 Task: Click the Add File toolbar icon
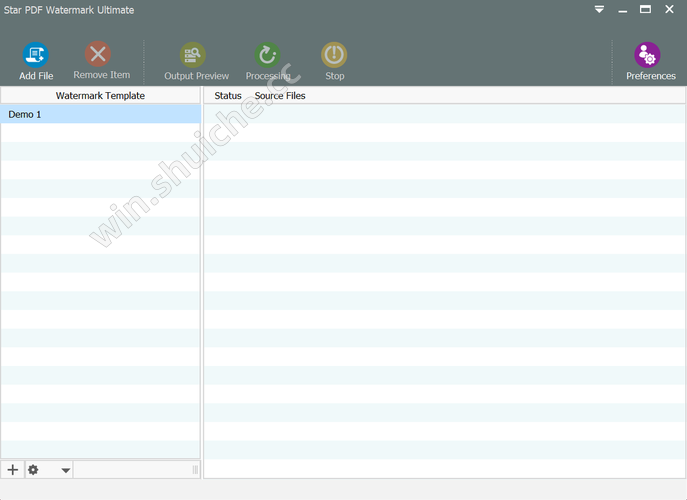coord(35,55)
